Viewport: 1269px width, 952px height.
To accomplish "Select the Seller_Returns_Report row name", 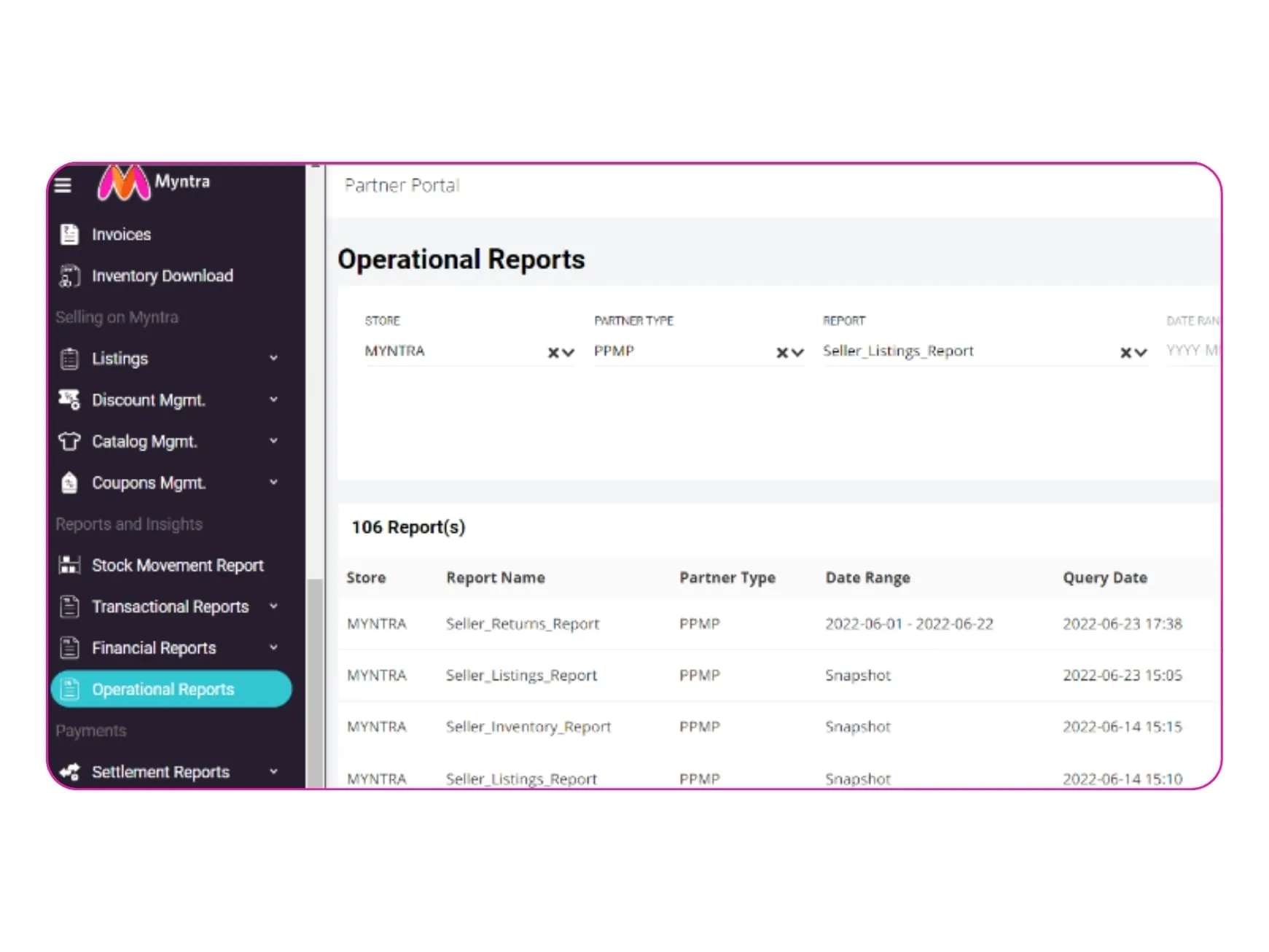I will point(523,624).
